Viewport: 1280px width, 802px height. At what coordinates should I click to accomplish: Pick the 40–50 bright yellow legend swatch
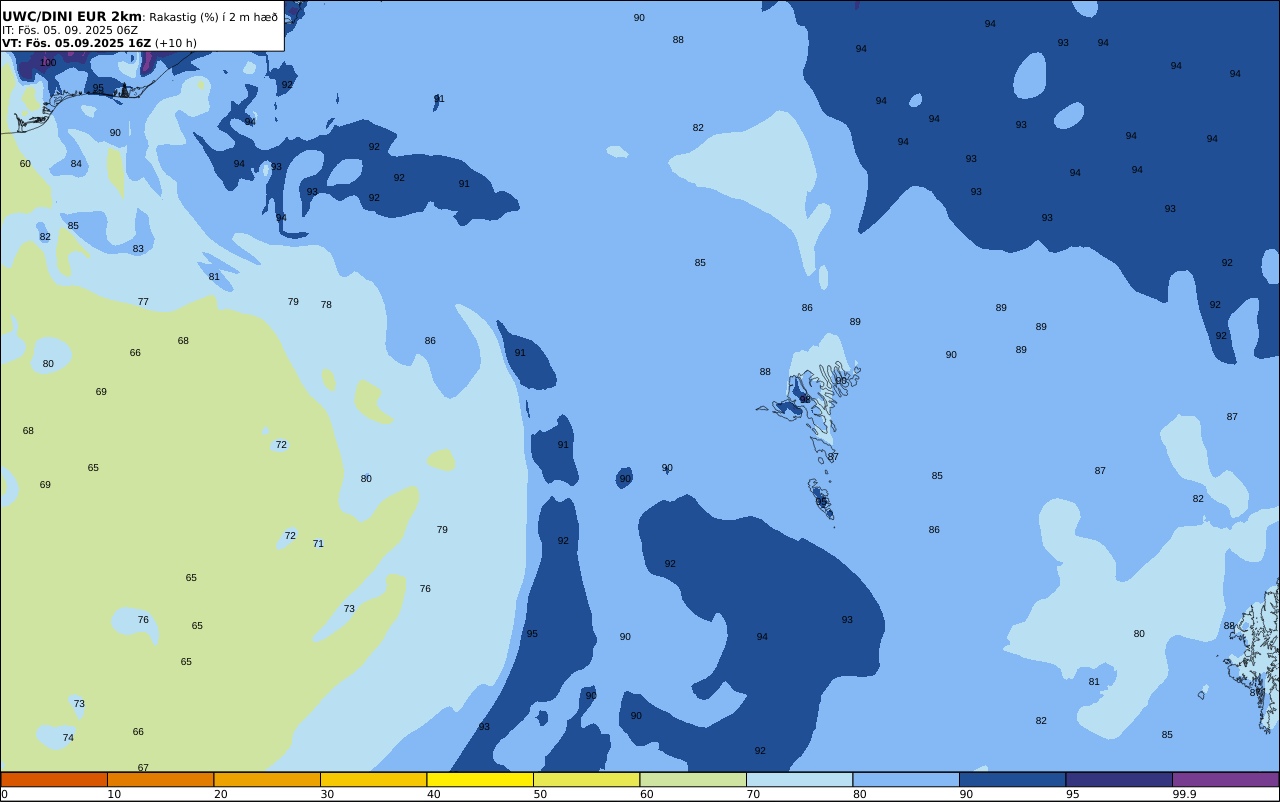[x=480, y=779]
